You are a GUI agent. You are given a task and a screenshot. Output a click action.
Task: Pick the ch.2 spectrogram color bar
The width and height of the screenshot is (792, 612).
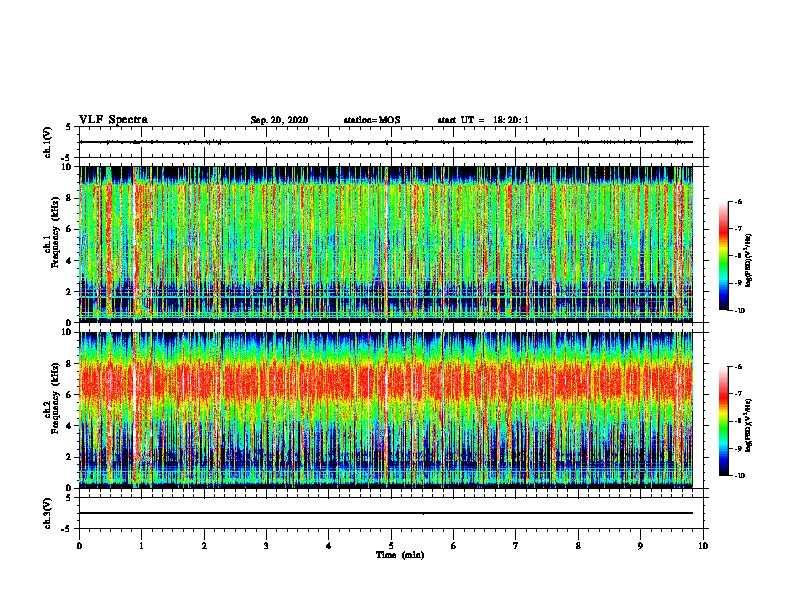click(x=724, y=421)
